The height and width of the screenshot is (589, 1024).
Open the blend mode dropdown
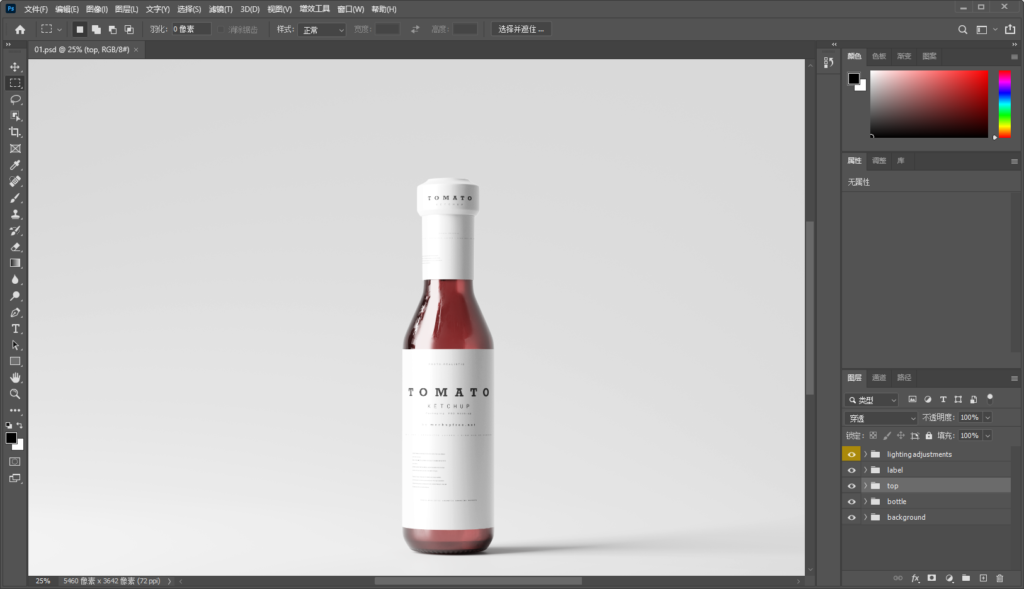click(x=882, y=418)
